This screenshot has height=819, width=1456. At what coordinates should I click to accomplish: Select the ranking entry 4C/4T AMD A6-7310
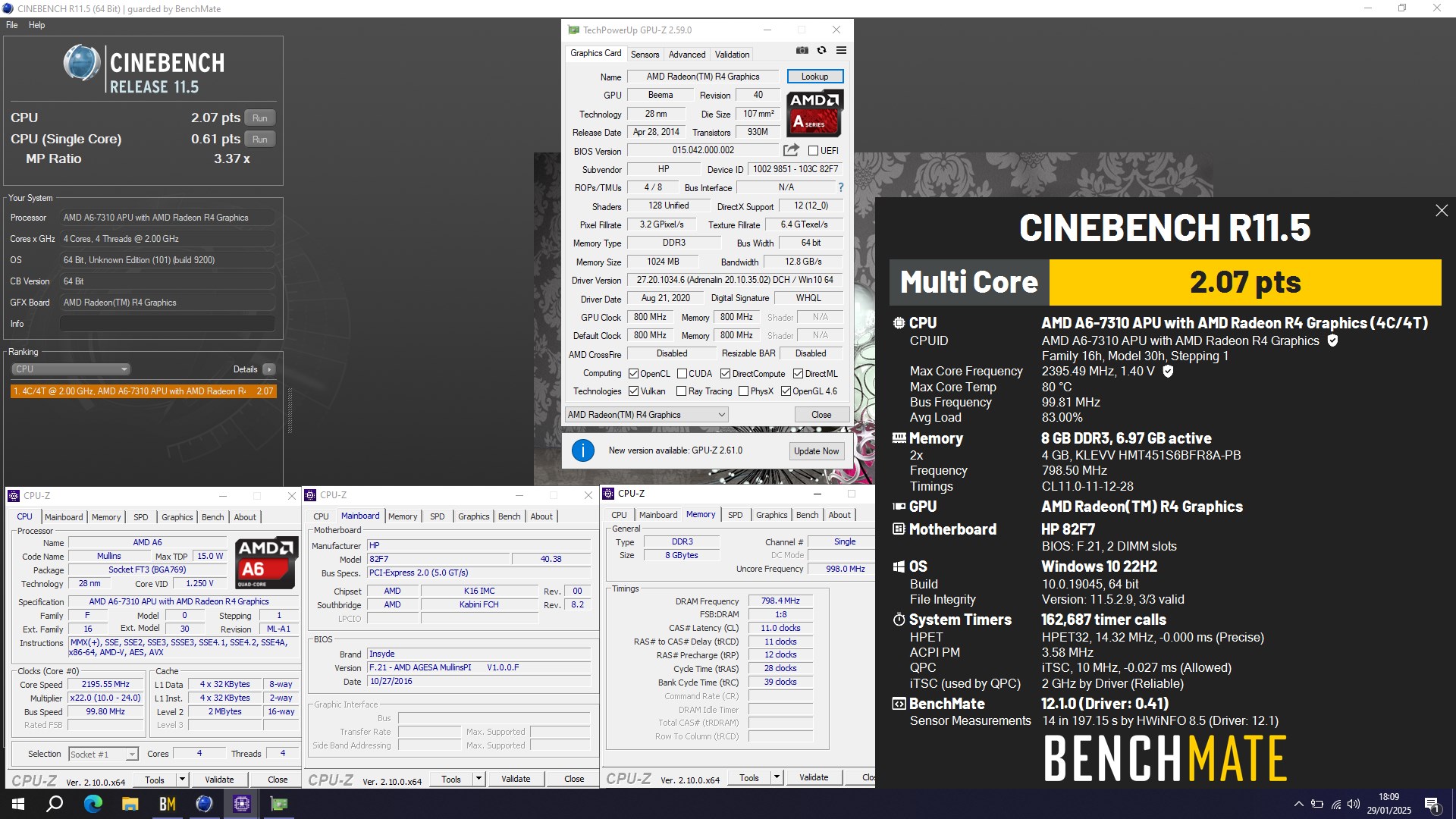(143, 391)
